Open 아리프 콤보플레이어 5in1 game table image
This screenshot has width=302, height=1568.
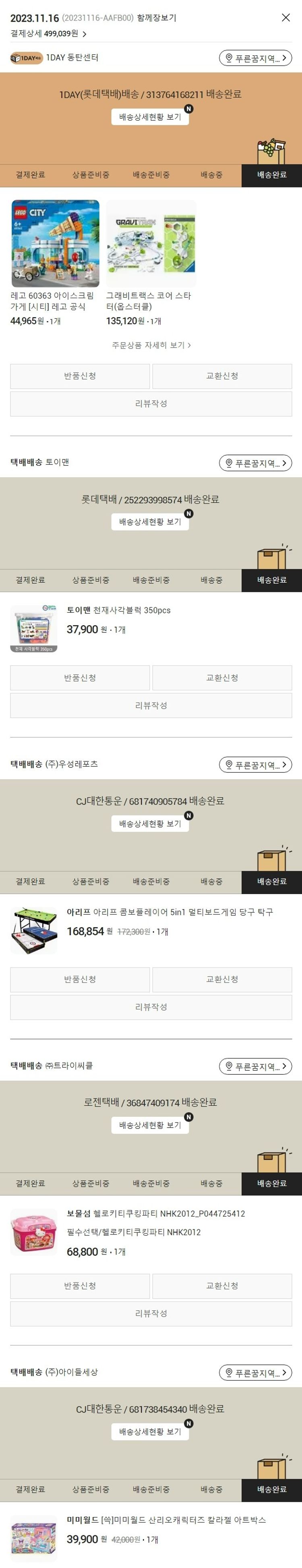(x=34, y=930)
